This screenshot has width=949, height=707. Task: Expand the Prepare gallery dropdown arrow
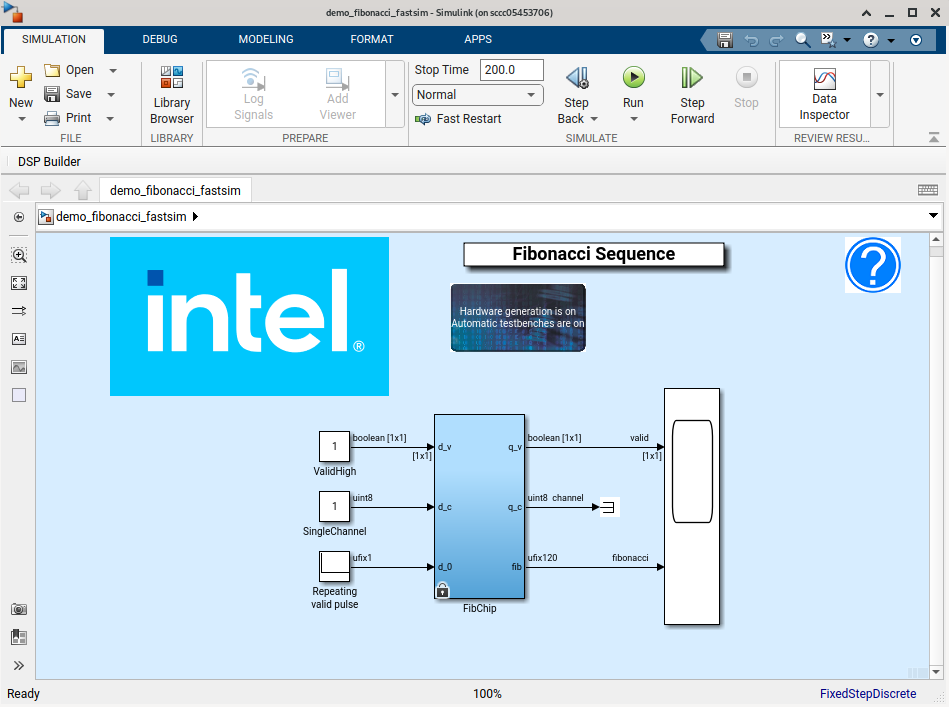coord(395,95)
